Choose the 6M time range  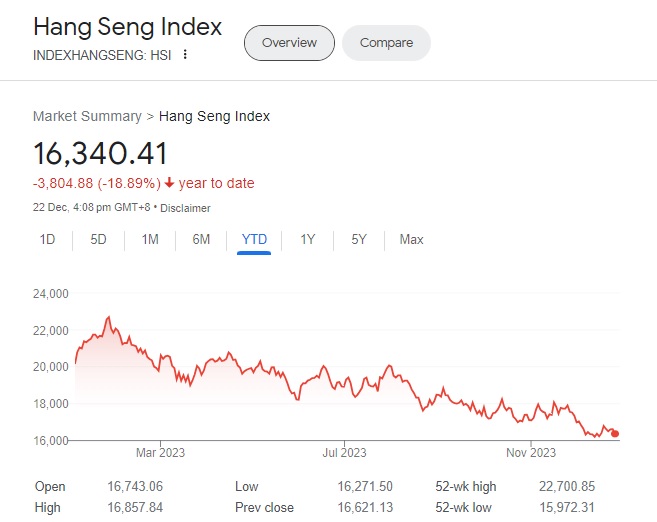tap(201, 239)
